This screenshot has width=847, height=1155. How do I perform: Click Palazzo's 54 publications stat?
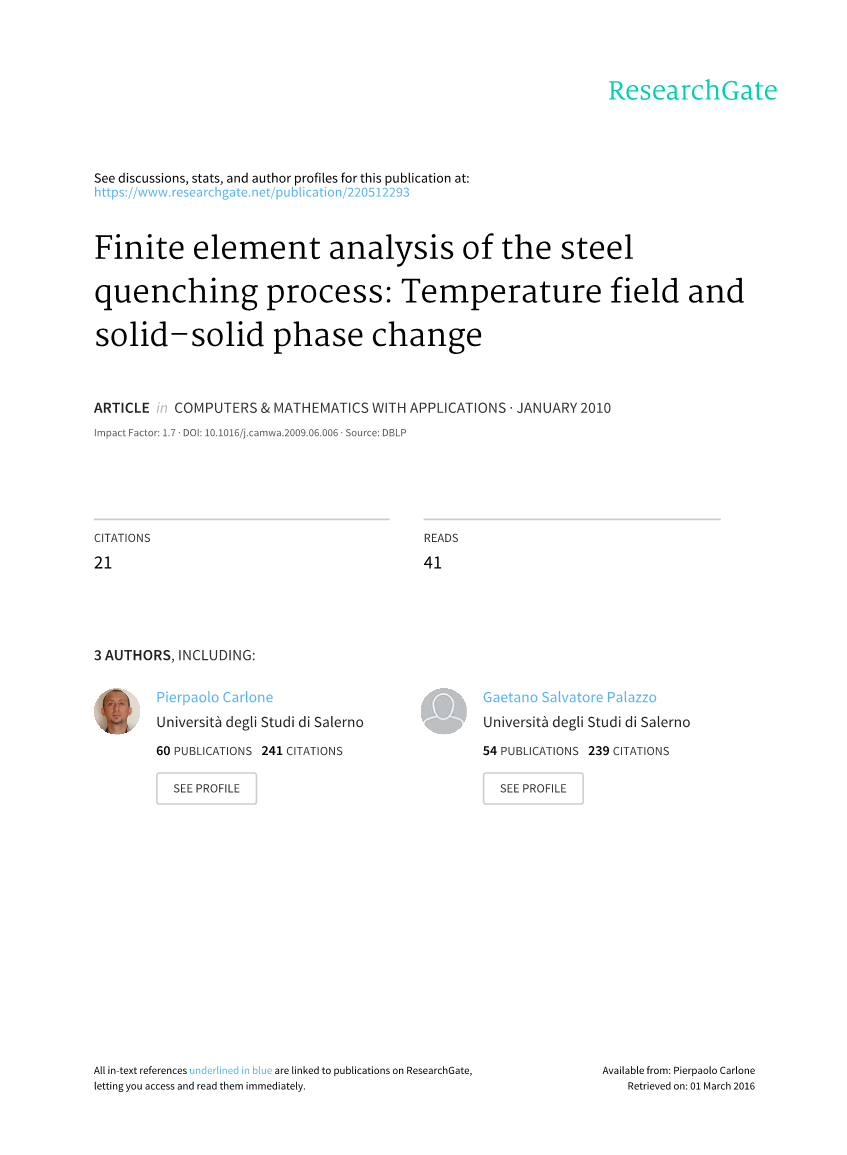click(530, 751)
